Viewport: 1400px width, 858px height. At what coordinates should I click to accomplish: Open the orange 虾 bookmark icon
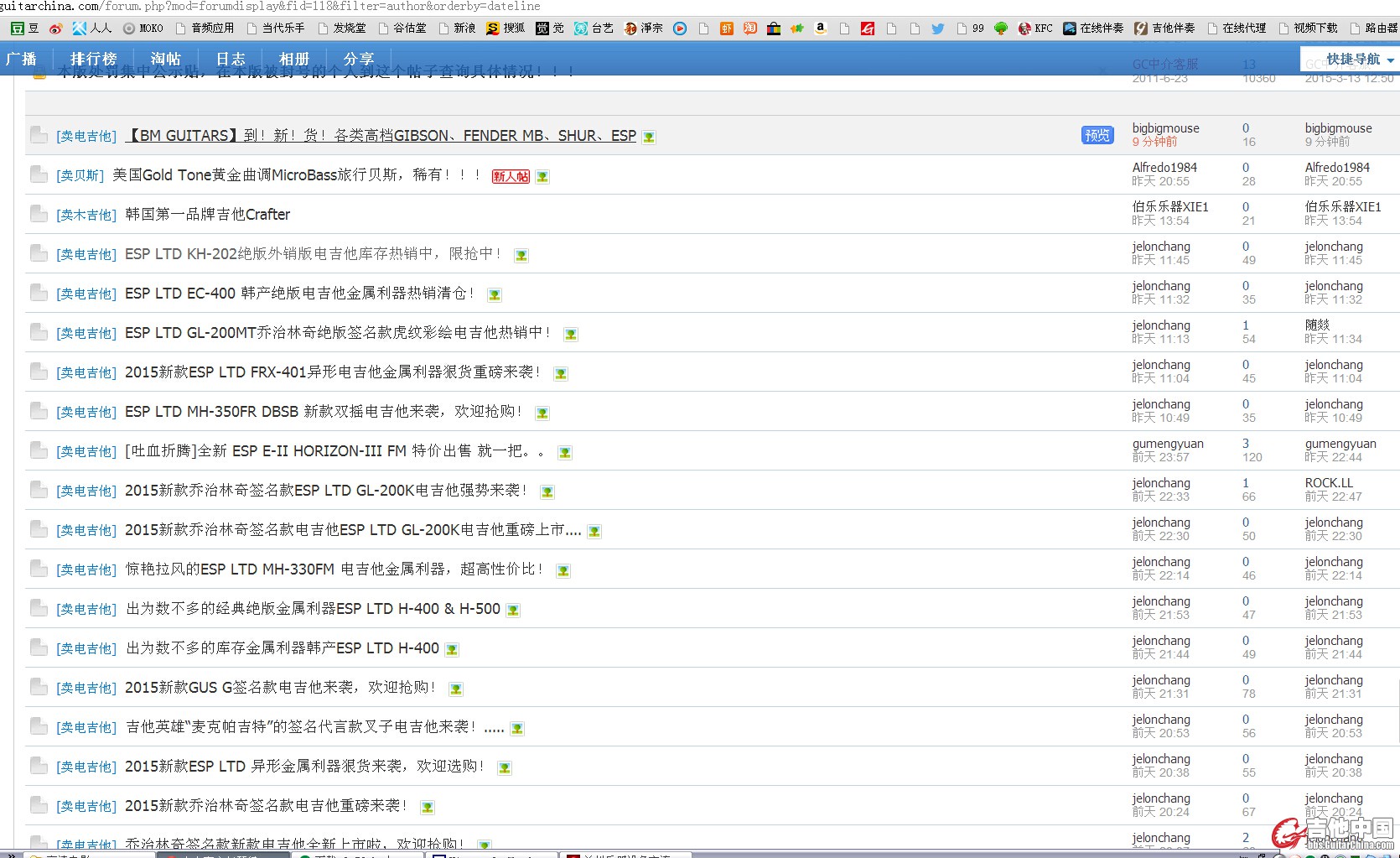727,29
